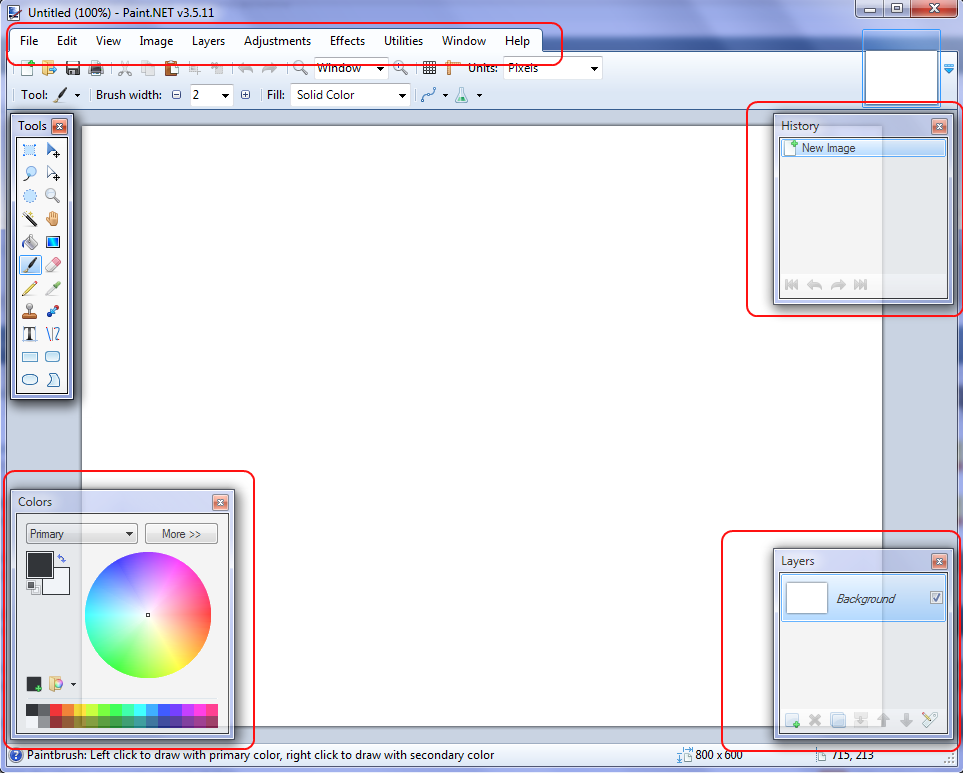Open the Effects menu
Image resolution: width=963 pixels, height=773 pixels.
point(348,41)
